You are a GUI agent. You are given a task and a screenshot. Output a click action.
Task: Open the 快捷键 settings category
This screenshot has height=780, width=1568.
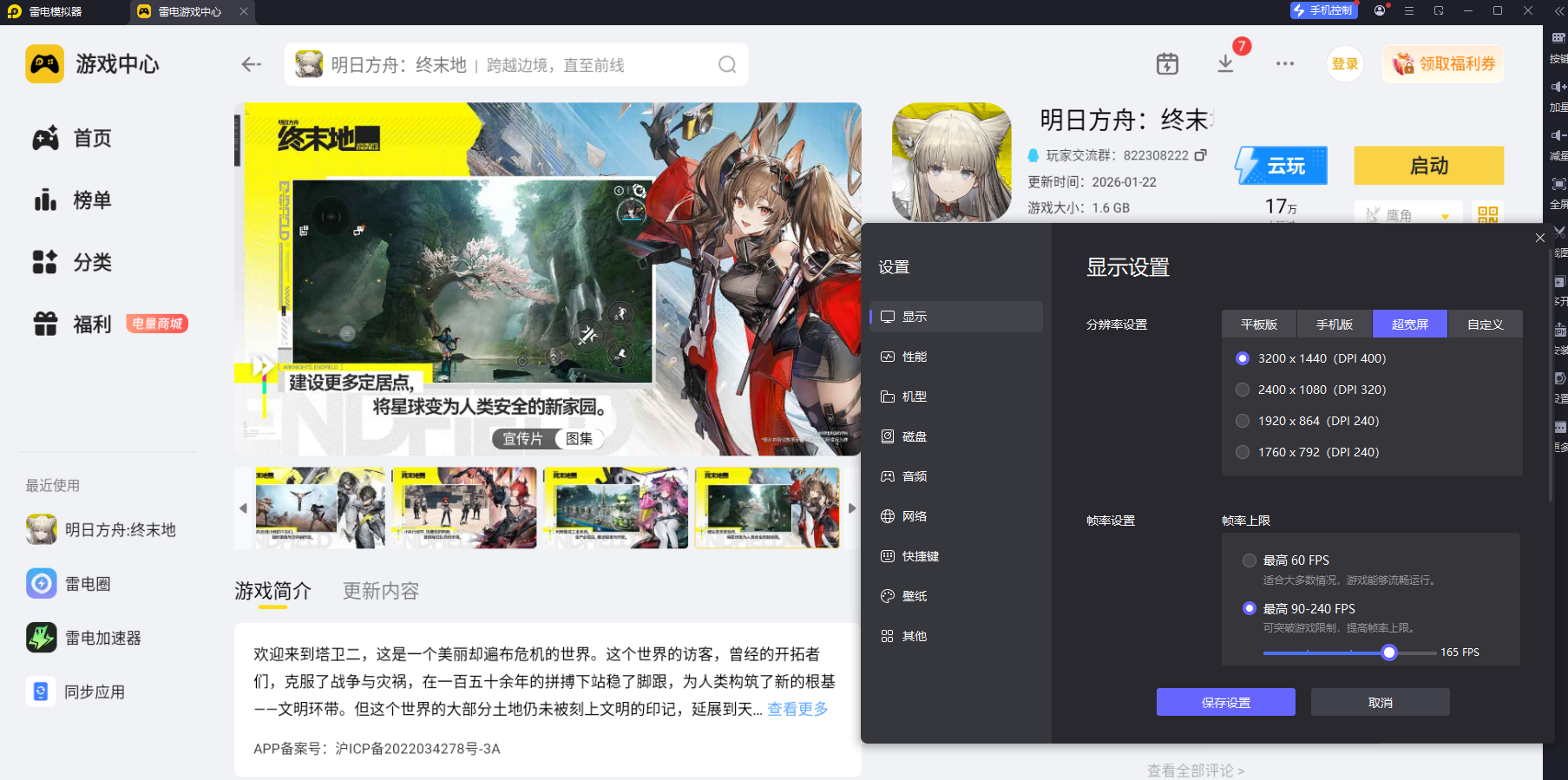point(956,556)
